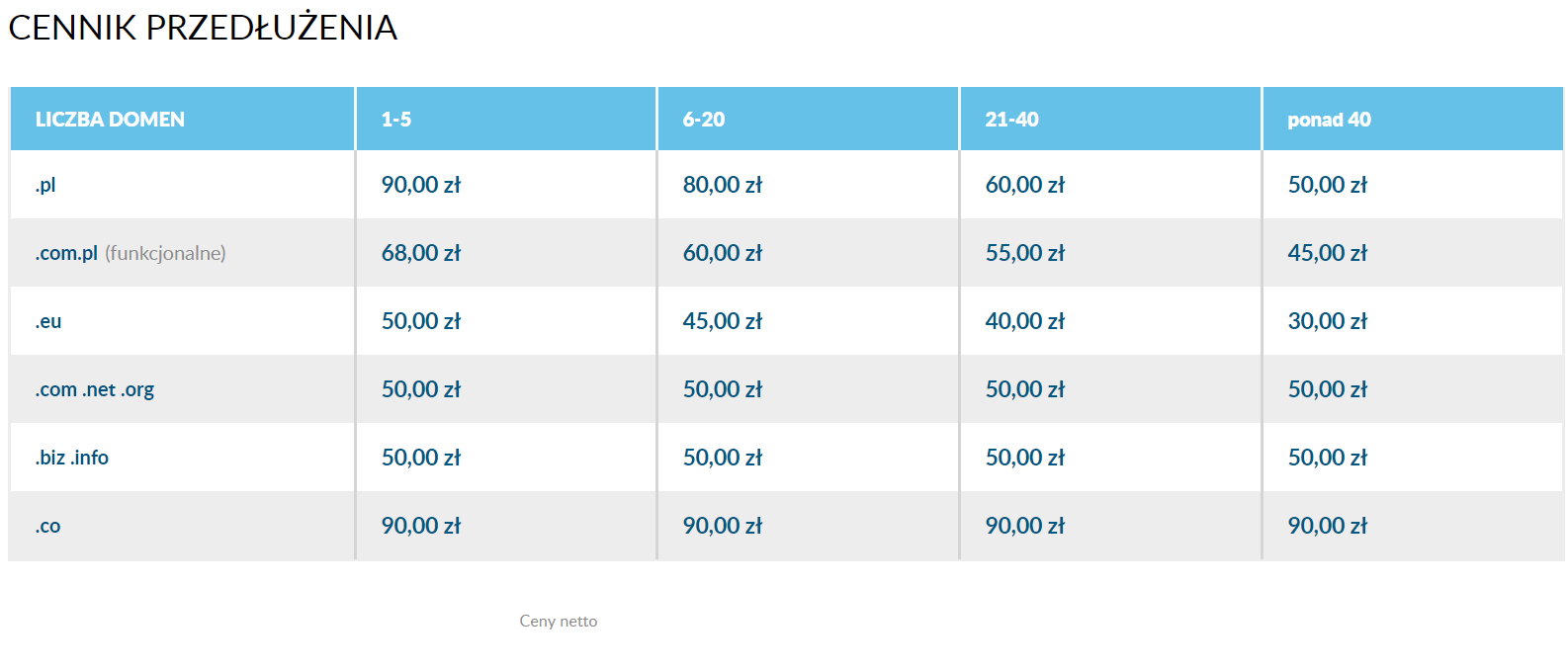
Task: Click .co price in 'ponad 40' column
Action: click(1327, 526)
